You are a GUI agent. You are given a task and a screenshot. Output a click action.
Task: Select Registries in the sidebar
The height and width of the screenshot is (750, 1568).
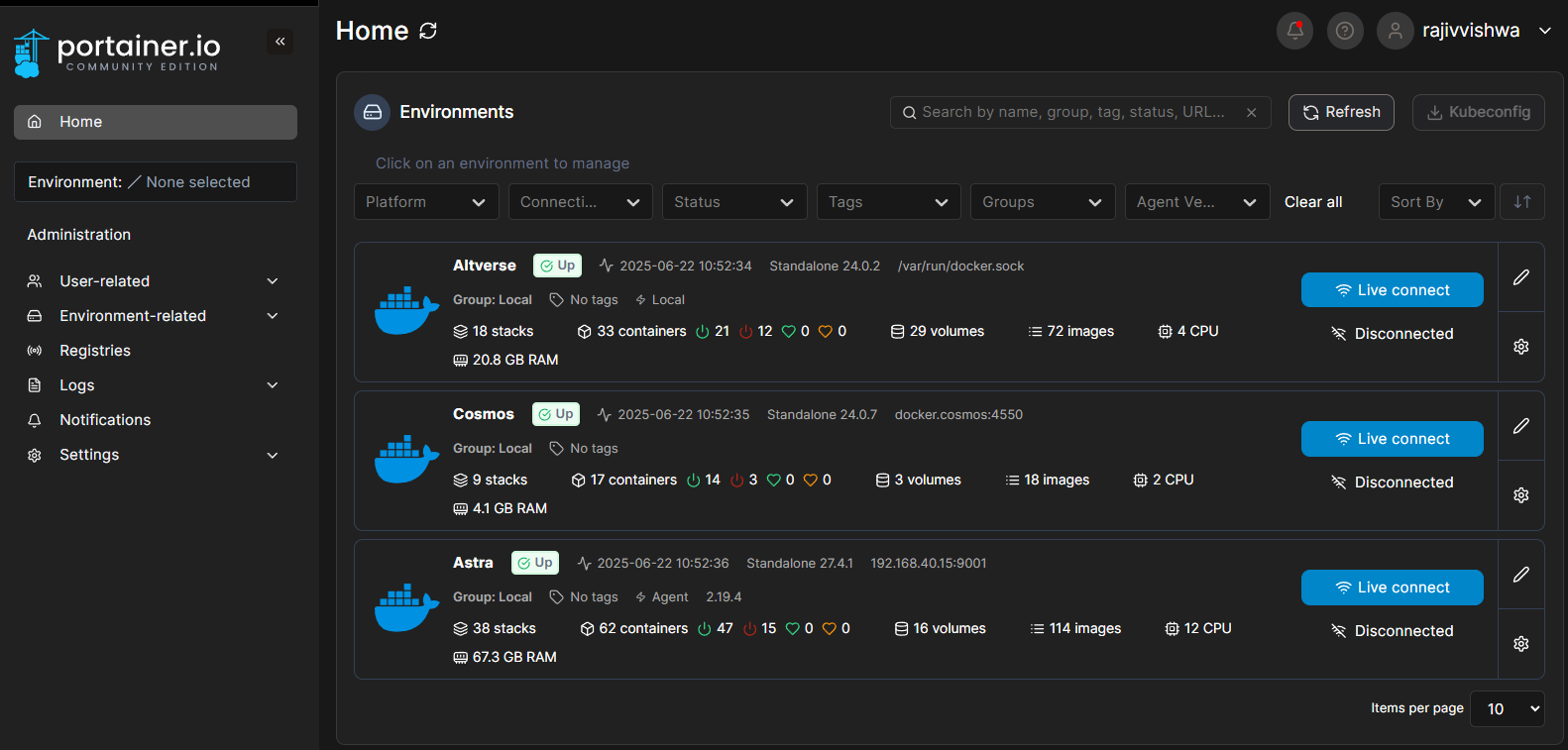(x=95, y=351)
